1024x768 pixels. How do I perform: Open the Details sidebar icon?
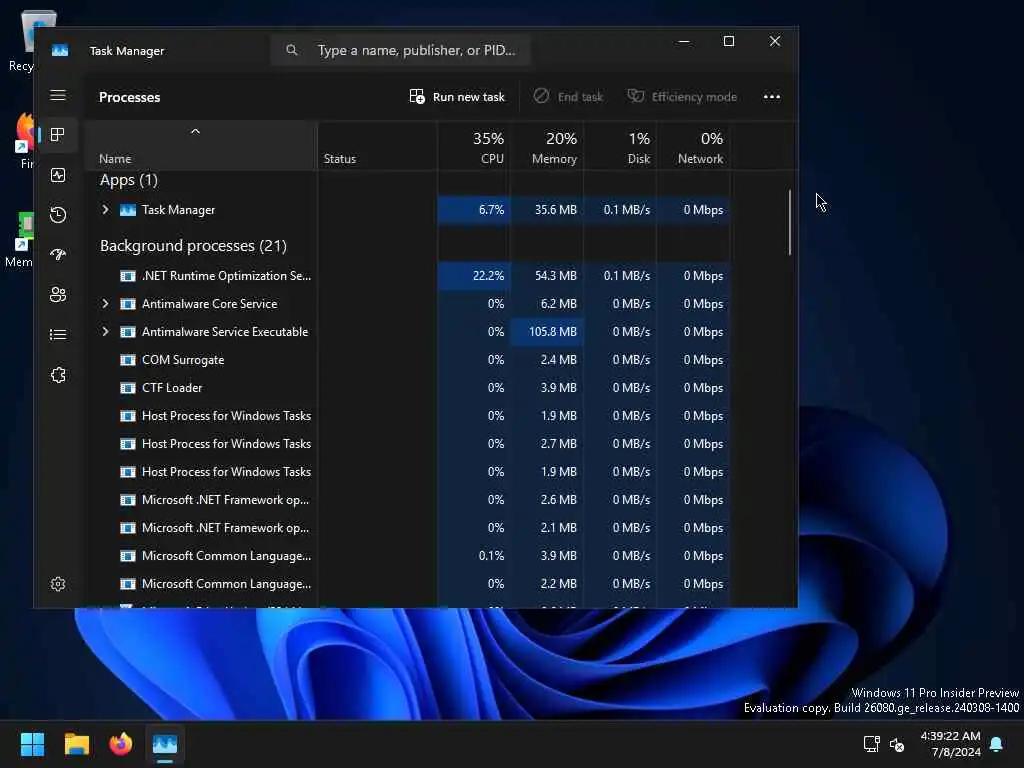pos(58,335)
